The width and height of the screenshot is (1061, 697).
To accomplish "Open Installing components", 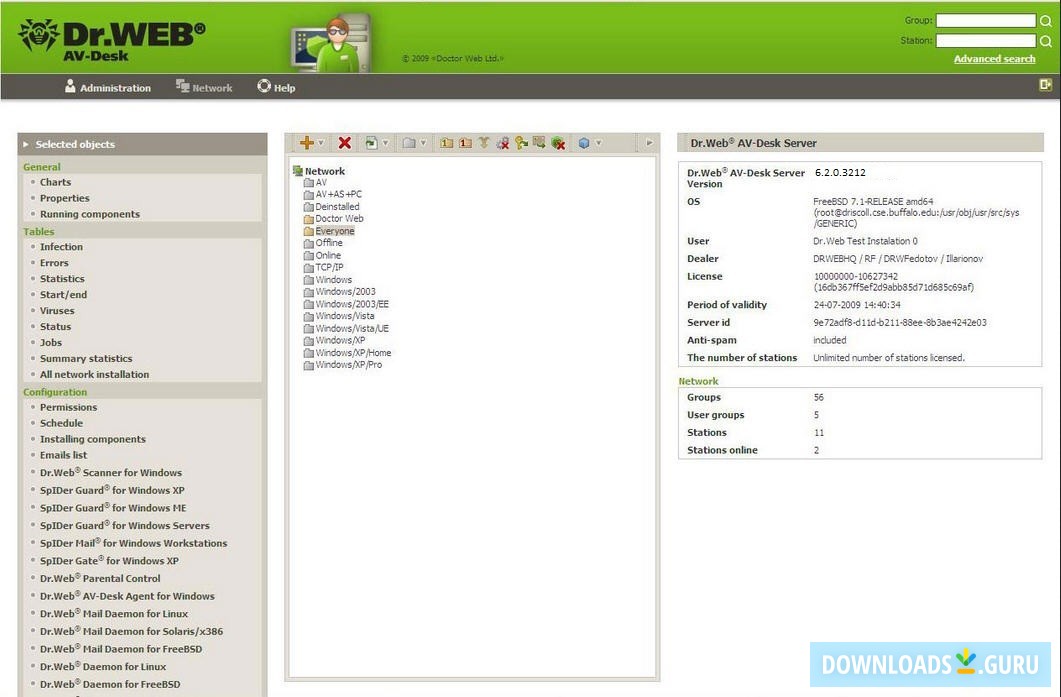I will (x=93, y=439).
